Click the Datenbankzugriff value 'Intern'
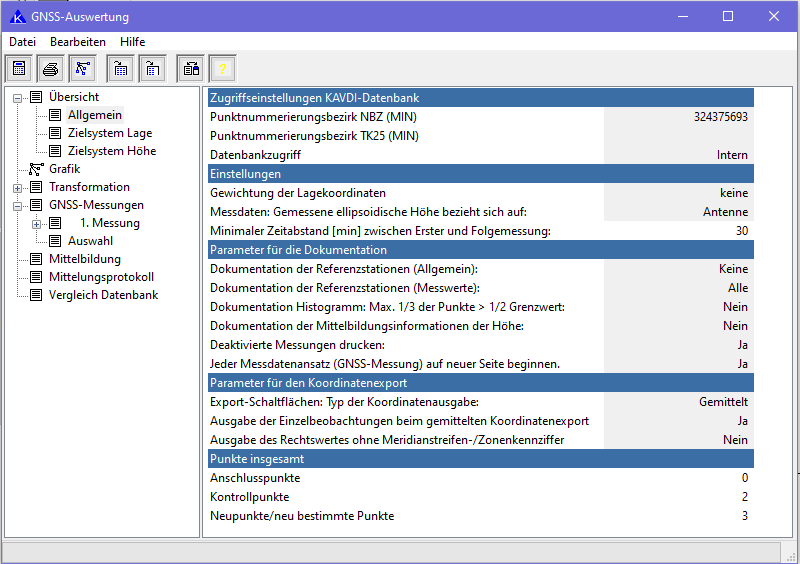Viewport: 800px width, 564px height. coord(732,155)
